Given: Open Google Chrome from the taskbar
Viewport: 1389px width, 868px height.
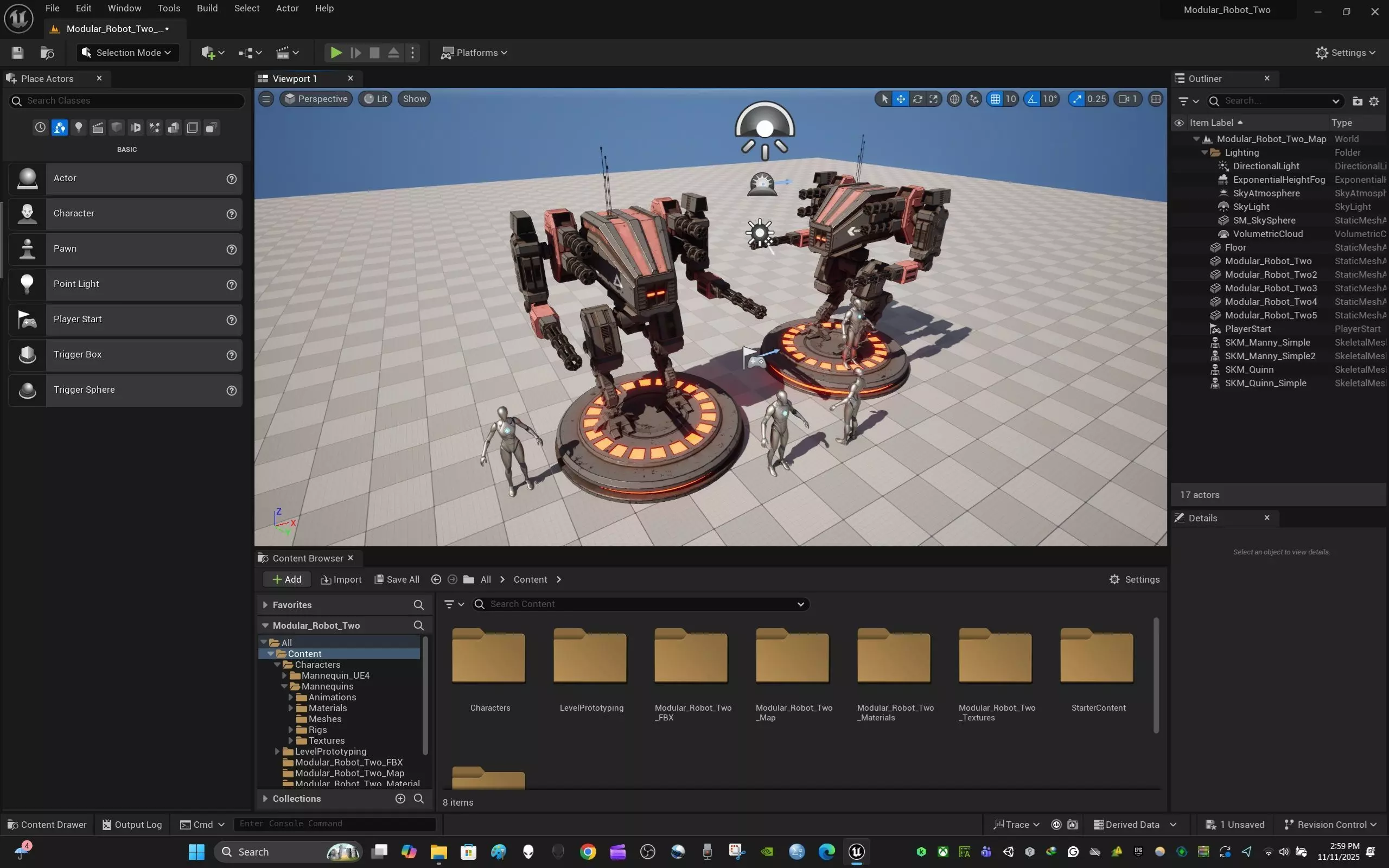Looking at the screenshot, I should (x=588, y=851).
